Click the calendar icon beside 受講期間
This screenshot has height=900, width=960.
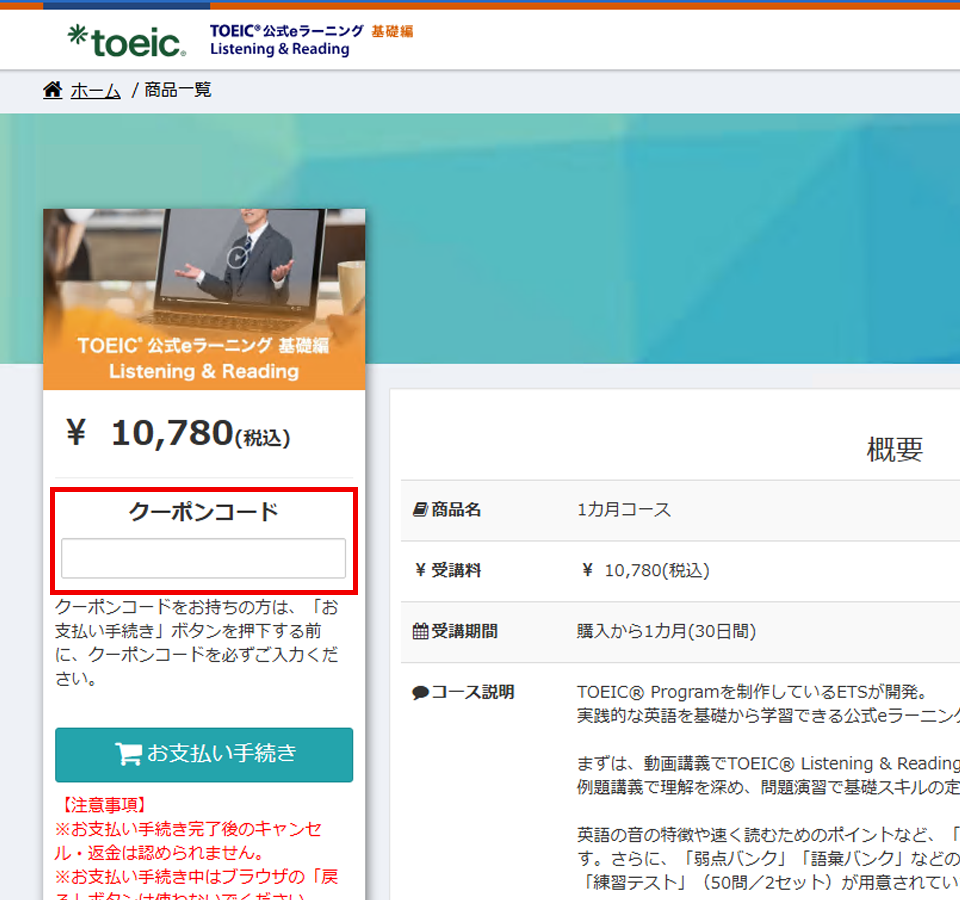click(420, 632)
